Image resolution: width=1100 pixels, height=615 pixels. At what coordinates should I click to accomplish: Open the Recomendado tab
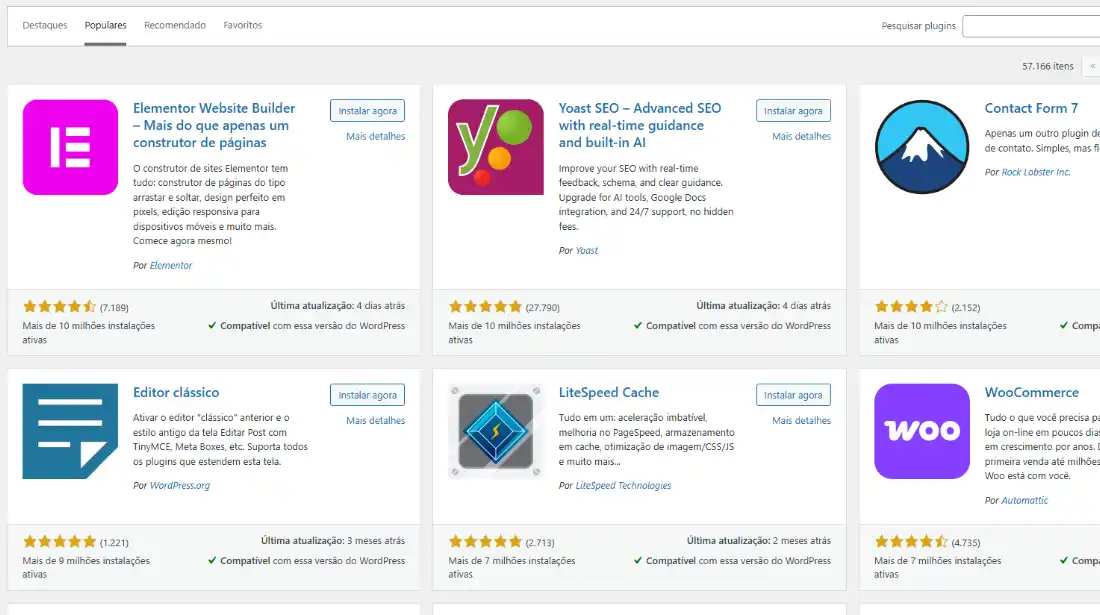click(175, 25)
